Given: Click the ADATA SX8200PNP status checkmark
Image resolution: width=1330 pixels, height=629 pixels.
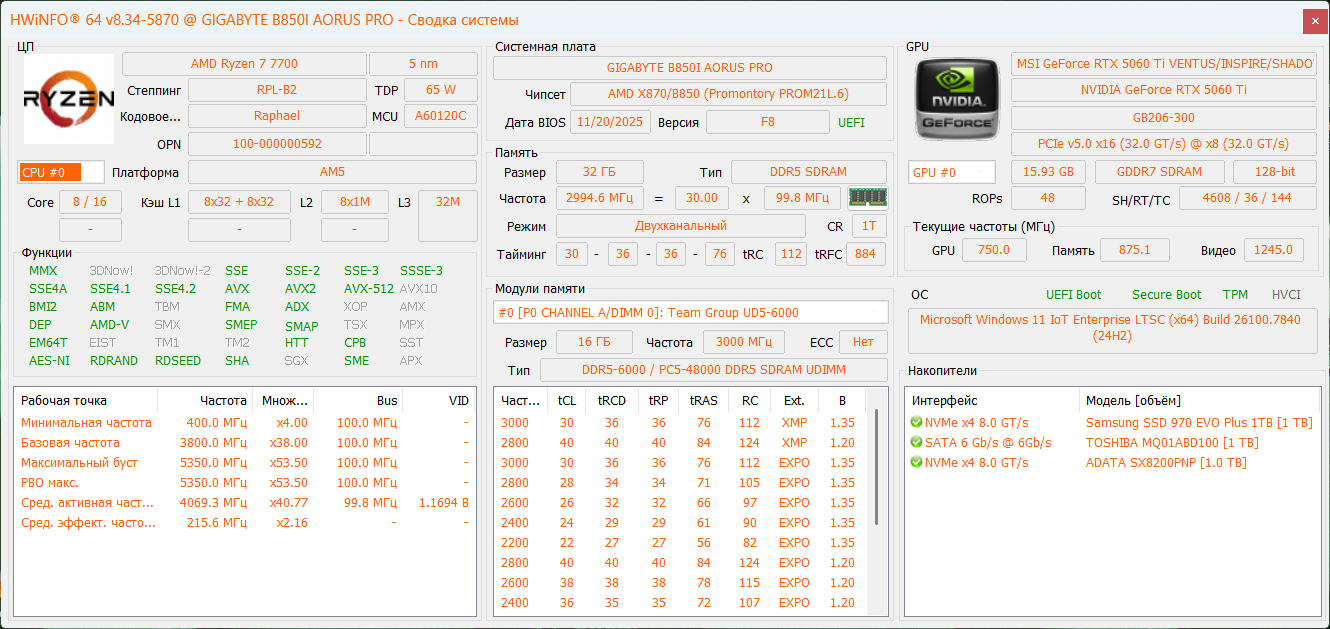Looking at the screenshot, I should pyautogui.click(x=916, y=463).
